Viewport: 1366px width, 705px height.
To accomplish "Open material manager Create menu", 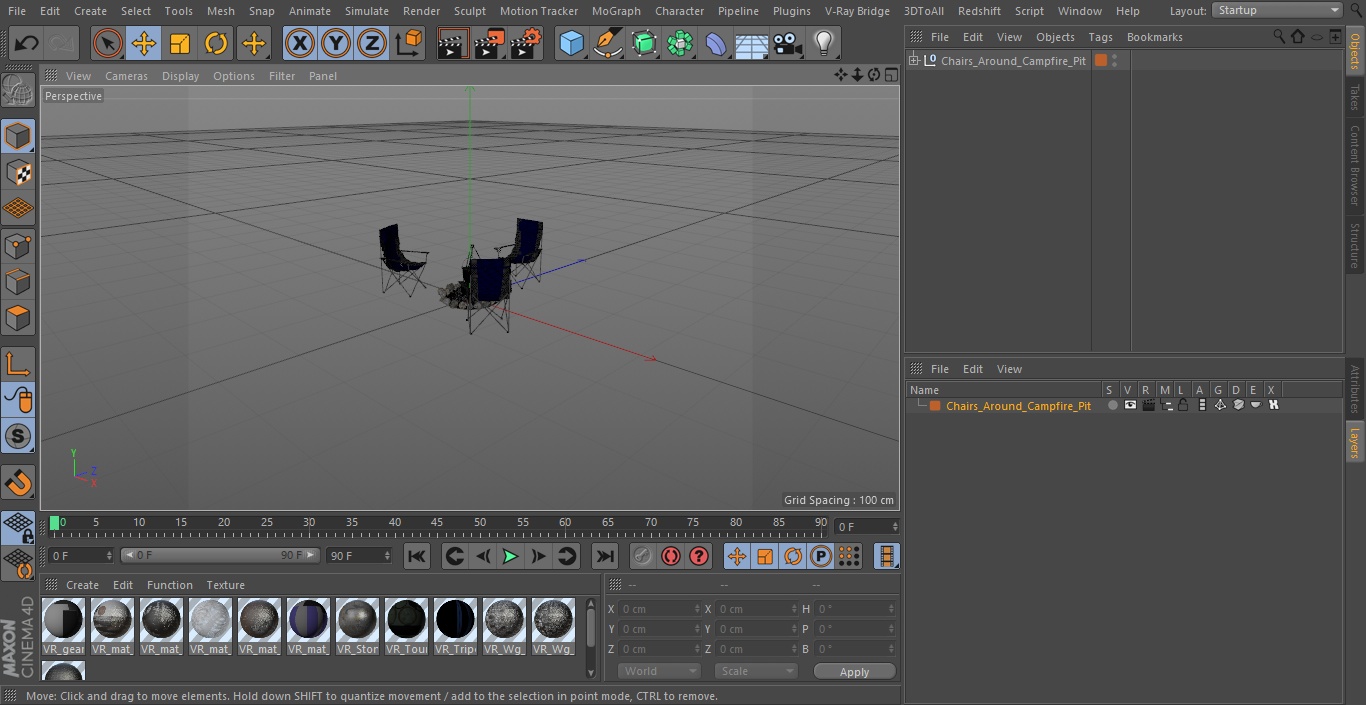I will pos(82,585).
